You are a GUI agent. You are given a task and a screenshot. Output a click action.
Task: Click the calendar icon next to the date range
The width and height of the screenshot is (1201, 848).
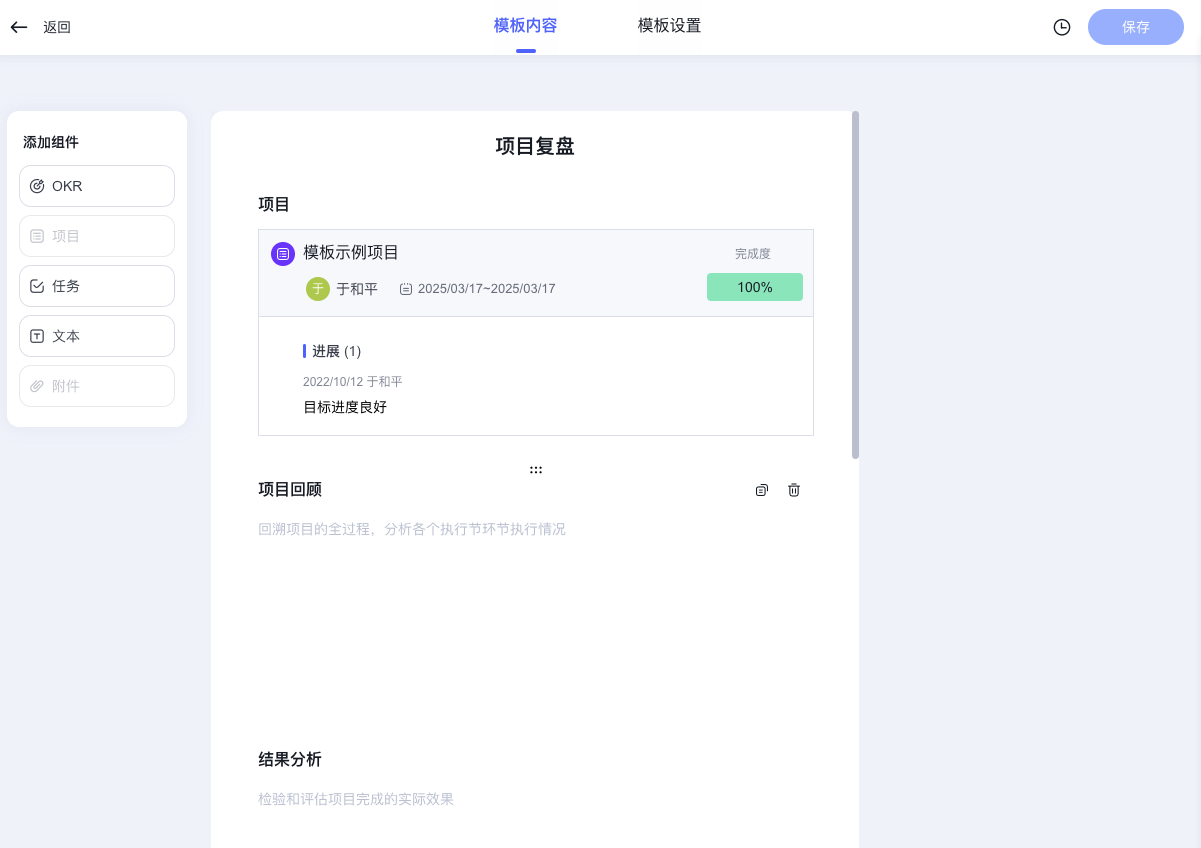[x=406, y=289]
